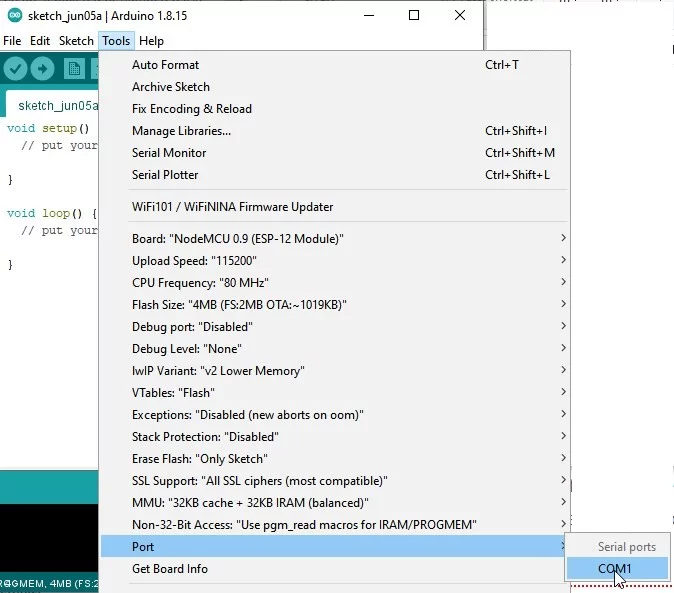Launch the Serial Monitor
This screenshot has width=674, height=593.
(335, 153)
